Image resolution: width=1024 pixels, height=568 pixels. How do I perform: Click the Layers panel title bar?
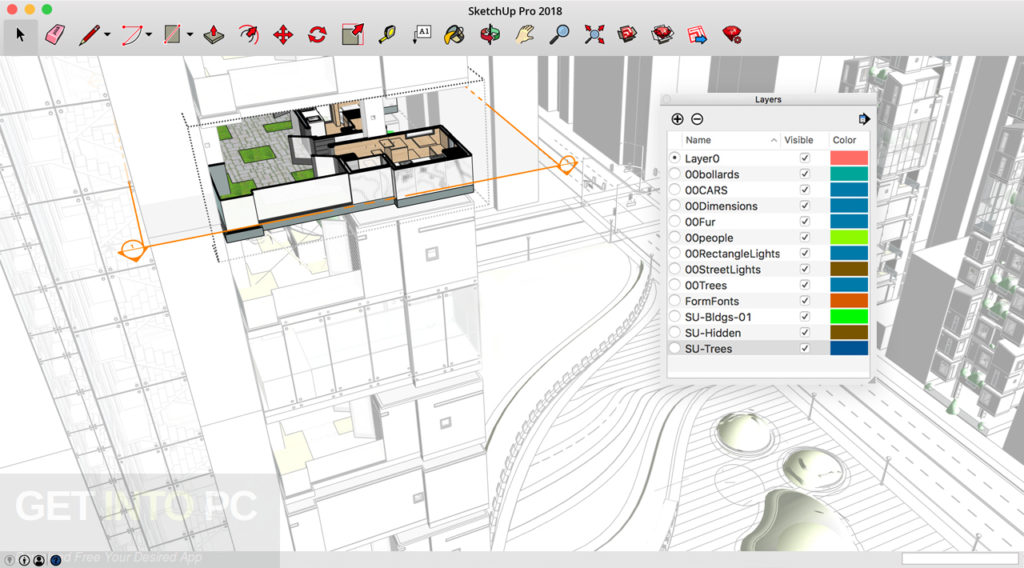tap(768, 99)
